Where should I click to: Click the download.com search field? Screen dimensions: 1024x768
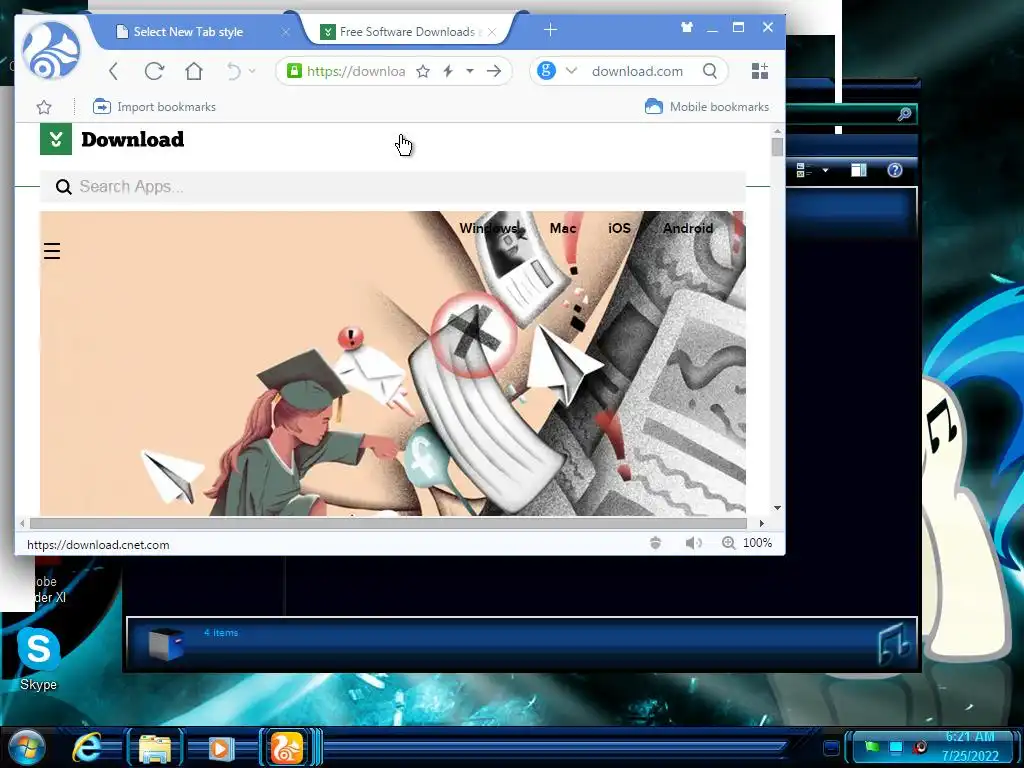(637, 71)
